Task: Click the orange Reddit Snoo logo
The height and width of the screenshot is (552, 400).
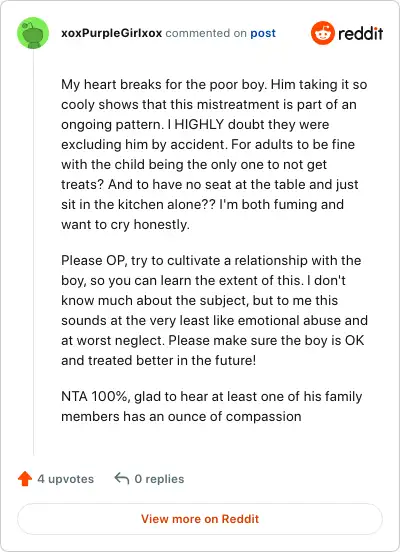Action: (x=323, y=33)
